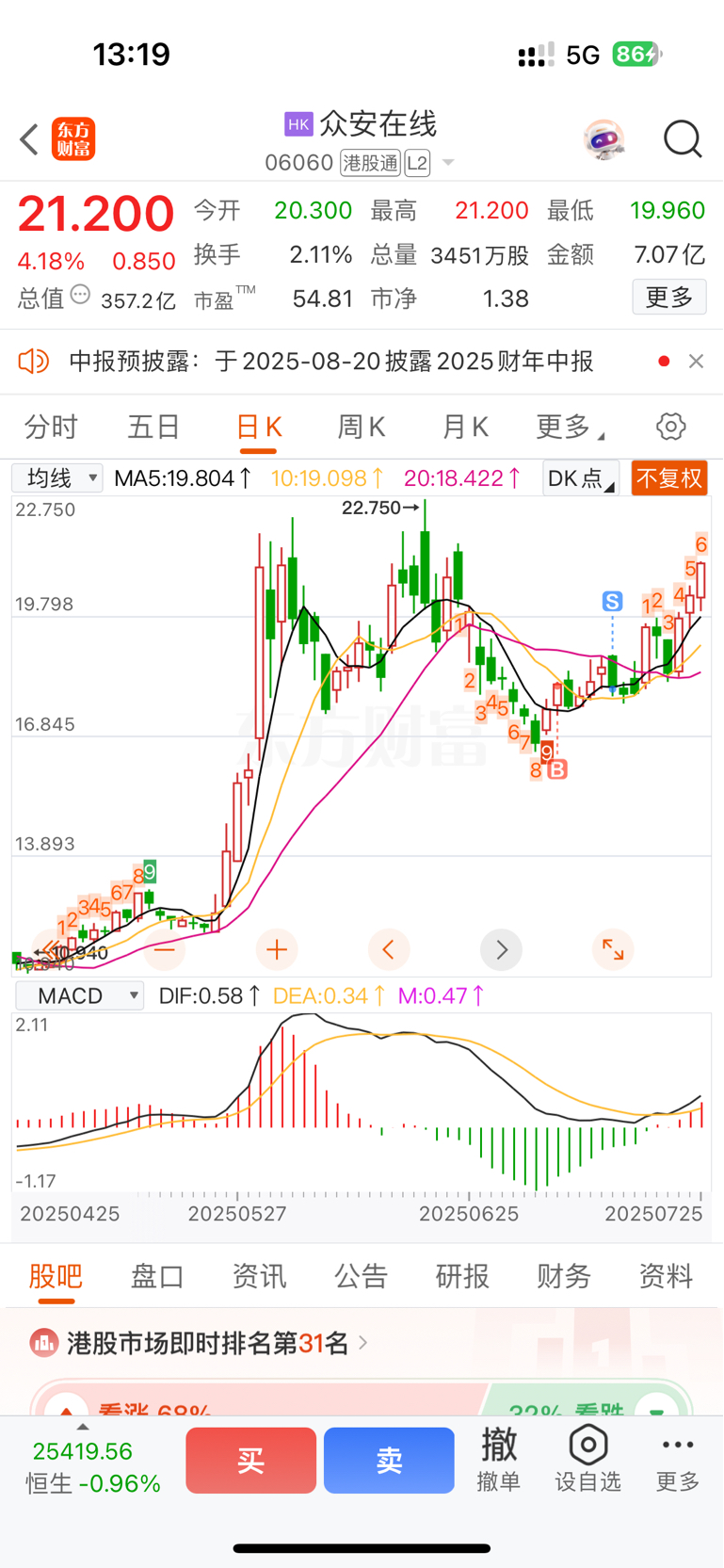
Task: Expand chart to fullscreen icon
Action: tap(613, 949)
